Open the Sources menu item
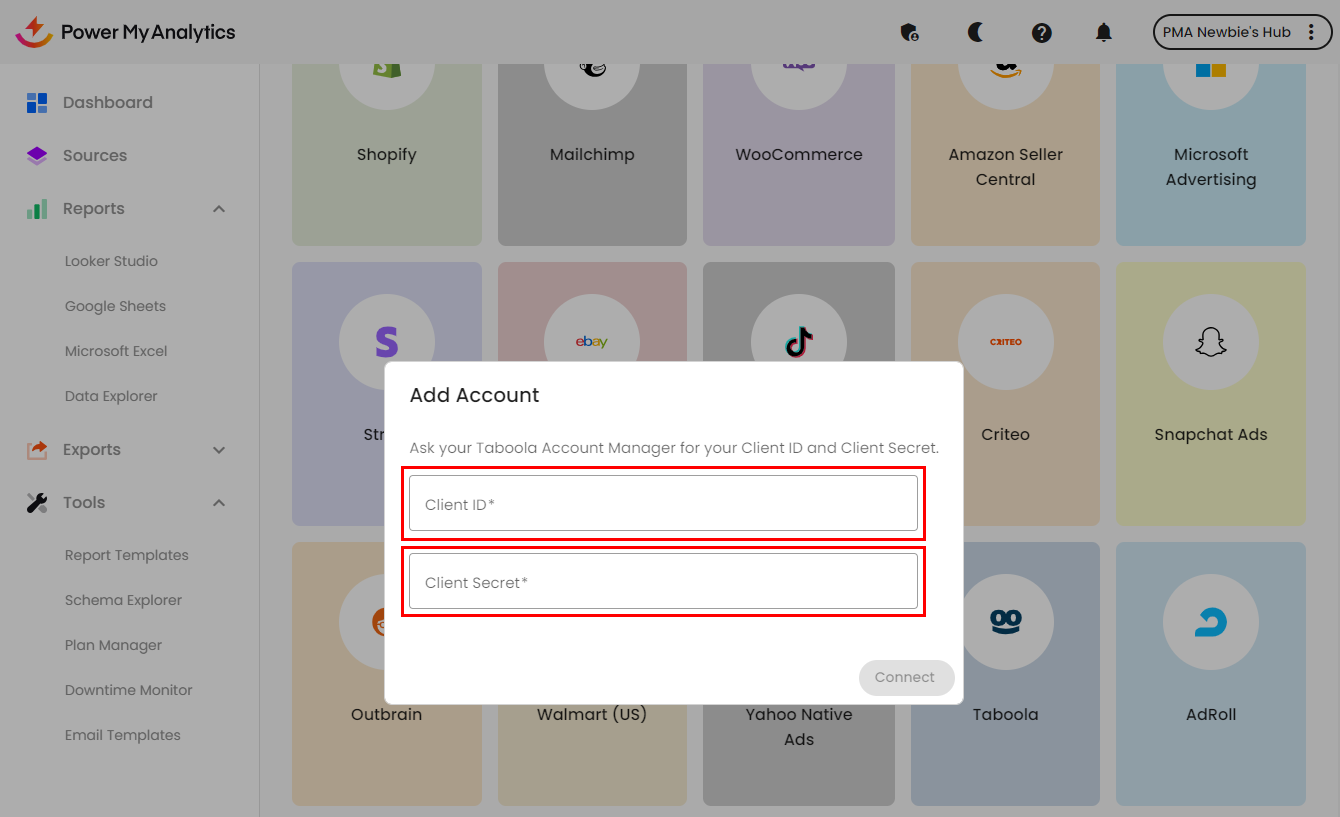Image resolution: width=1340 pixels, height=817 pixels. tap(97, 155)
